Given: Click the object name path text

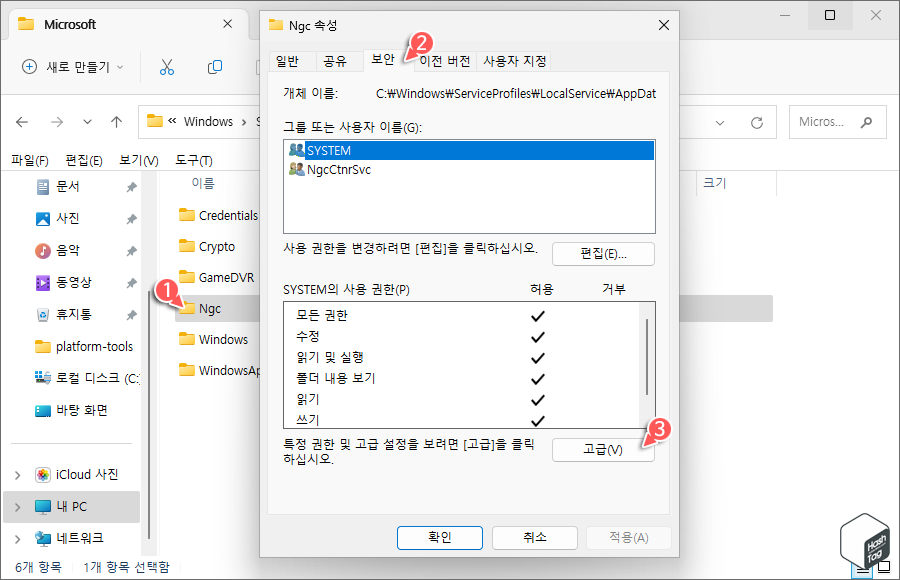Looking at the screenshot, I should pyautogui.click(x=516, y=94).
